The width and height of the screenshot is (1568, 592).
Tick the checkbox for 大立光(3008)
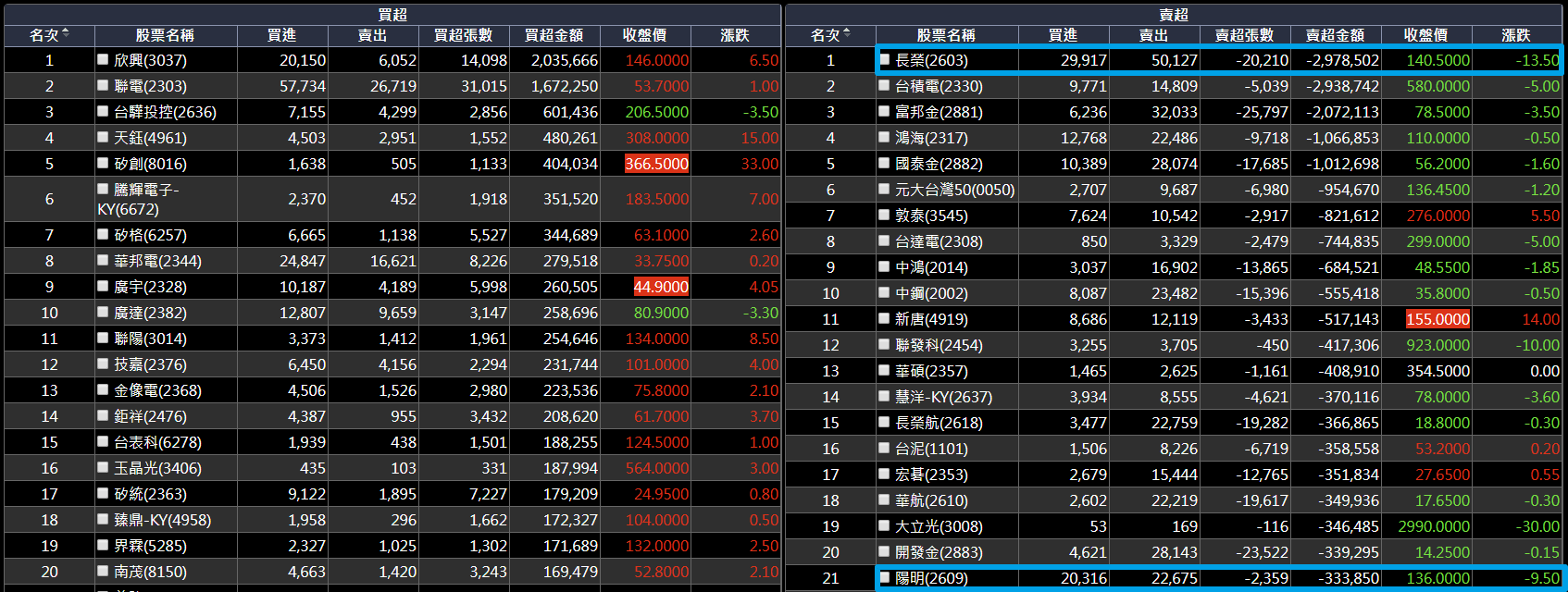click(884, 525)
